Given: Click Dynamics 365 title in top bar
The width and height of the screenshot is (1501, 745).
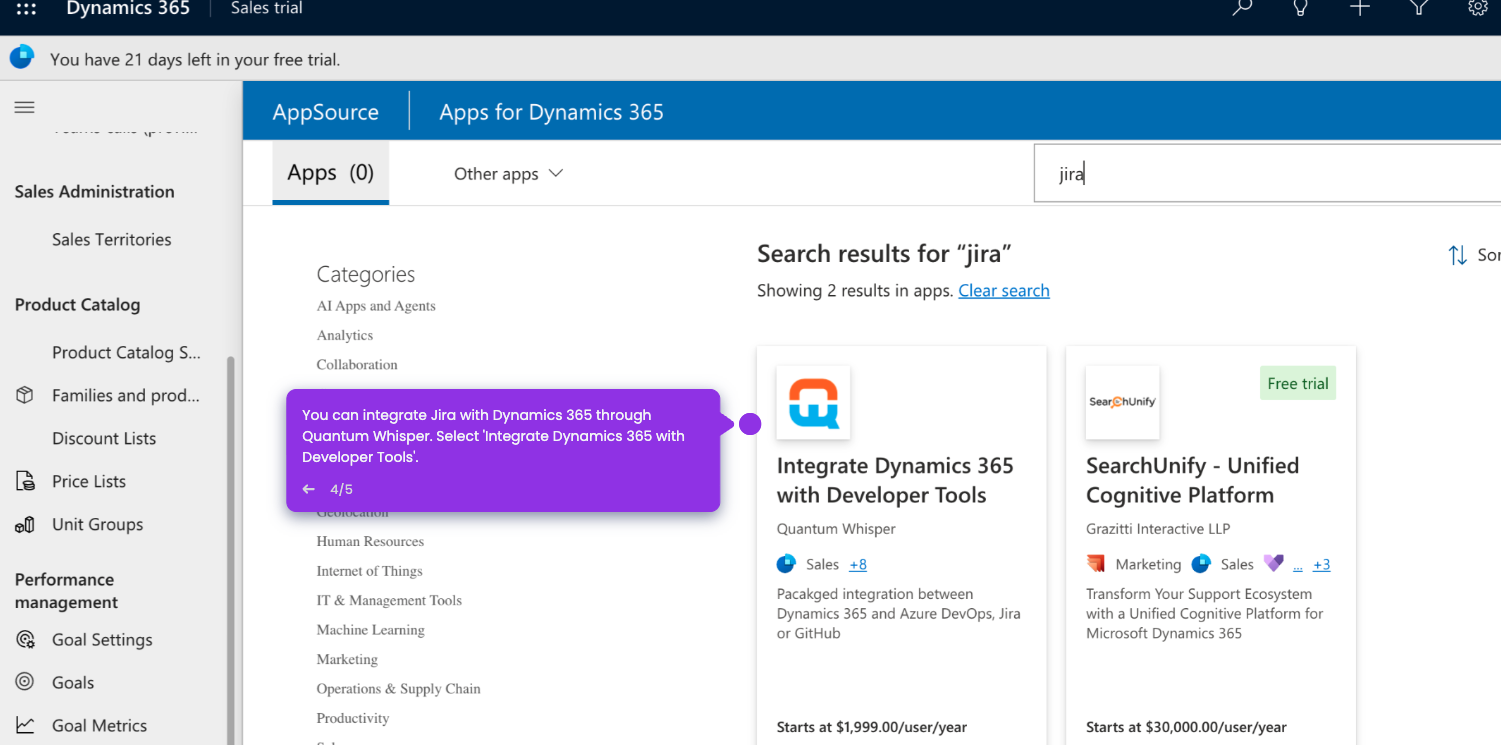Looking at the screenshot, I should click(128, 8).
